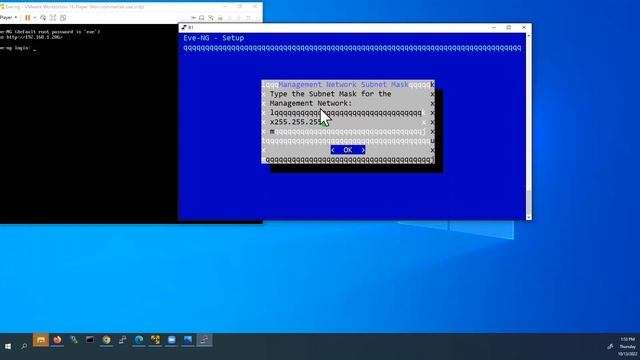The height and width of the screenshot is (360, 640).
Task: Open the first PuTTY icon in taskbar
Action: 122,340
